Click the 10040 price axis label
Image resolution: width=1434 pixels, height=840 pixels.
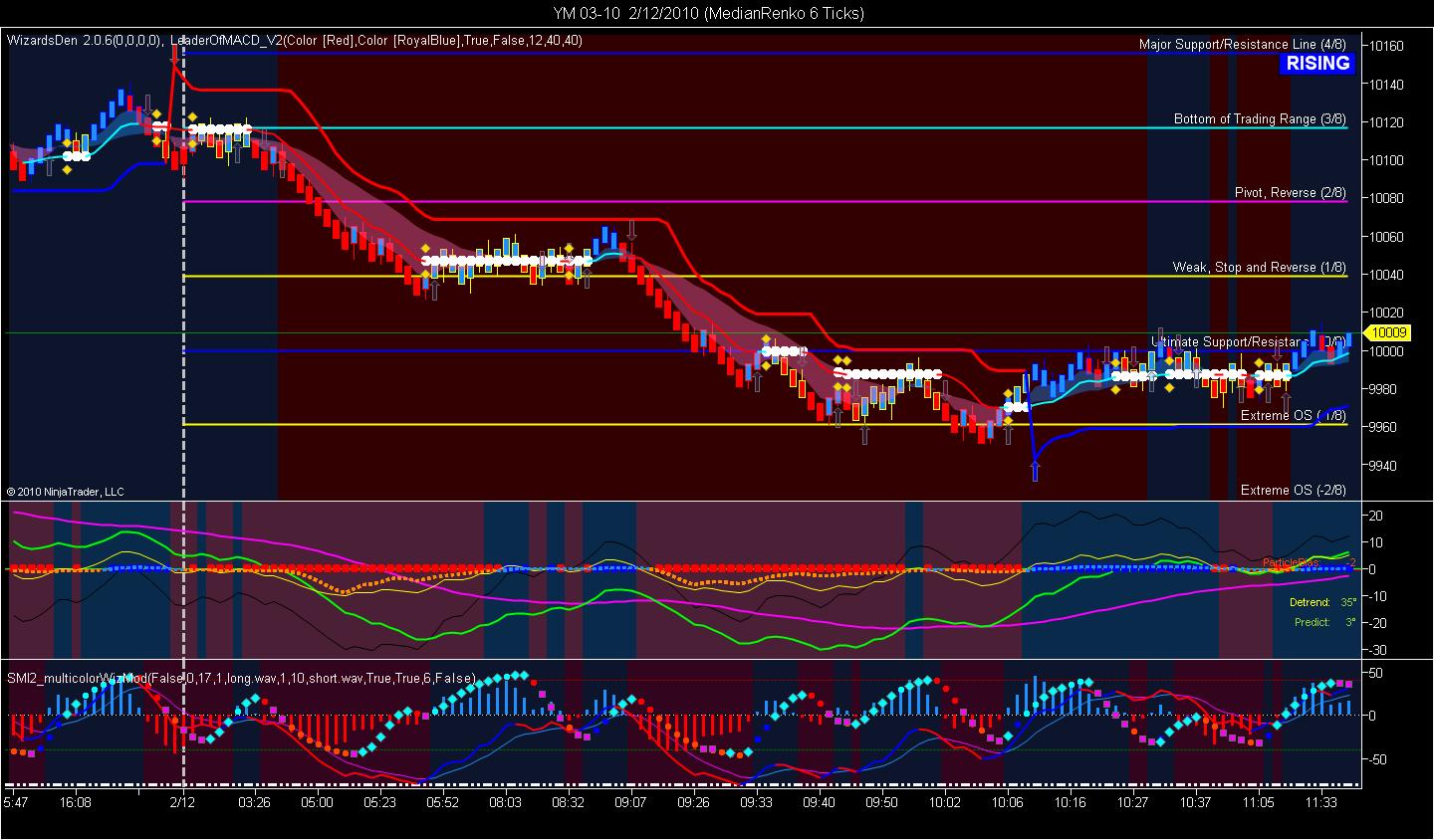pos(1386,276)
